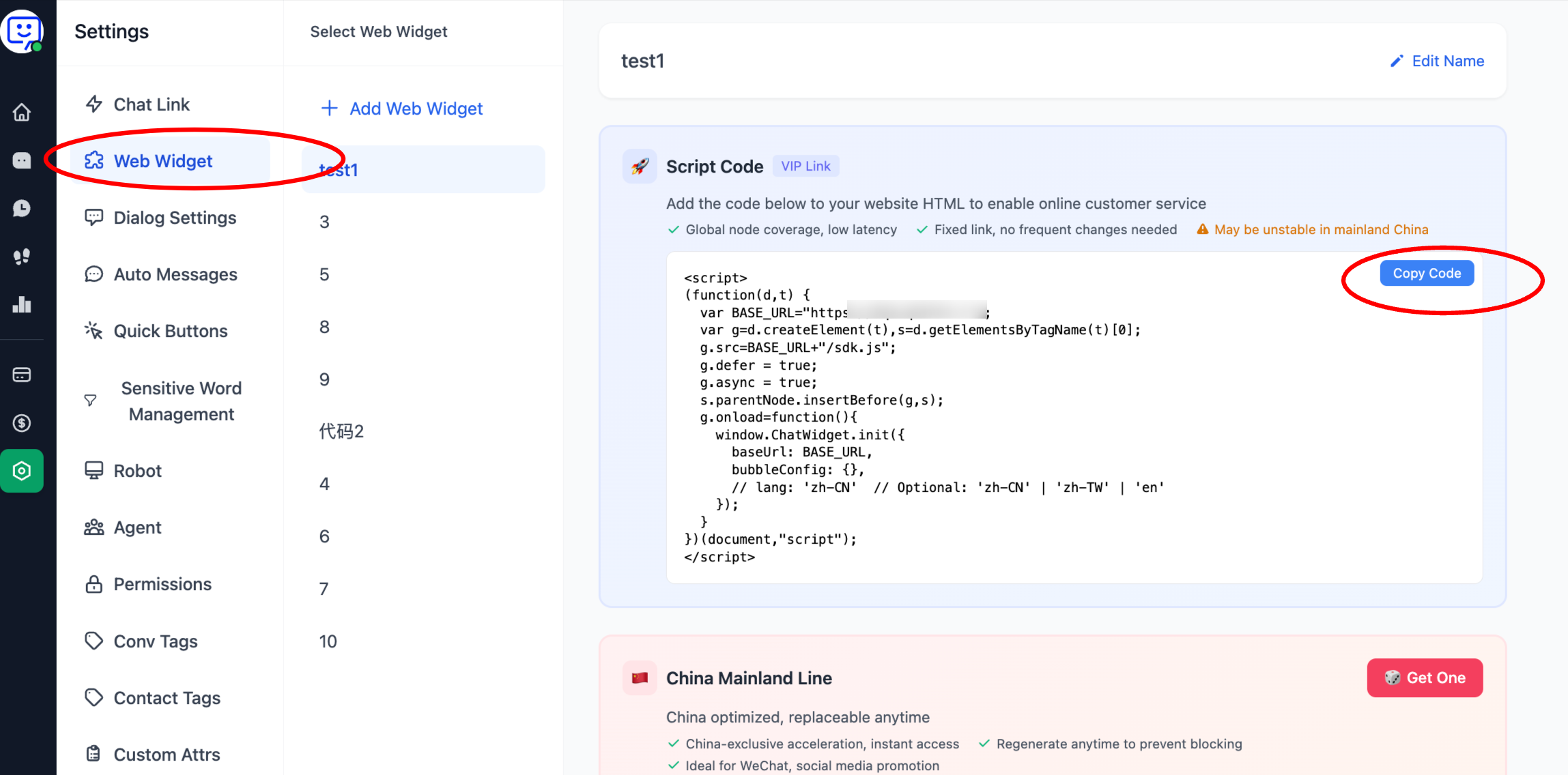
Task: Open the clock history chat icon
Action: 22,208
